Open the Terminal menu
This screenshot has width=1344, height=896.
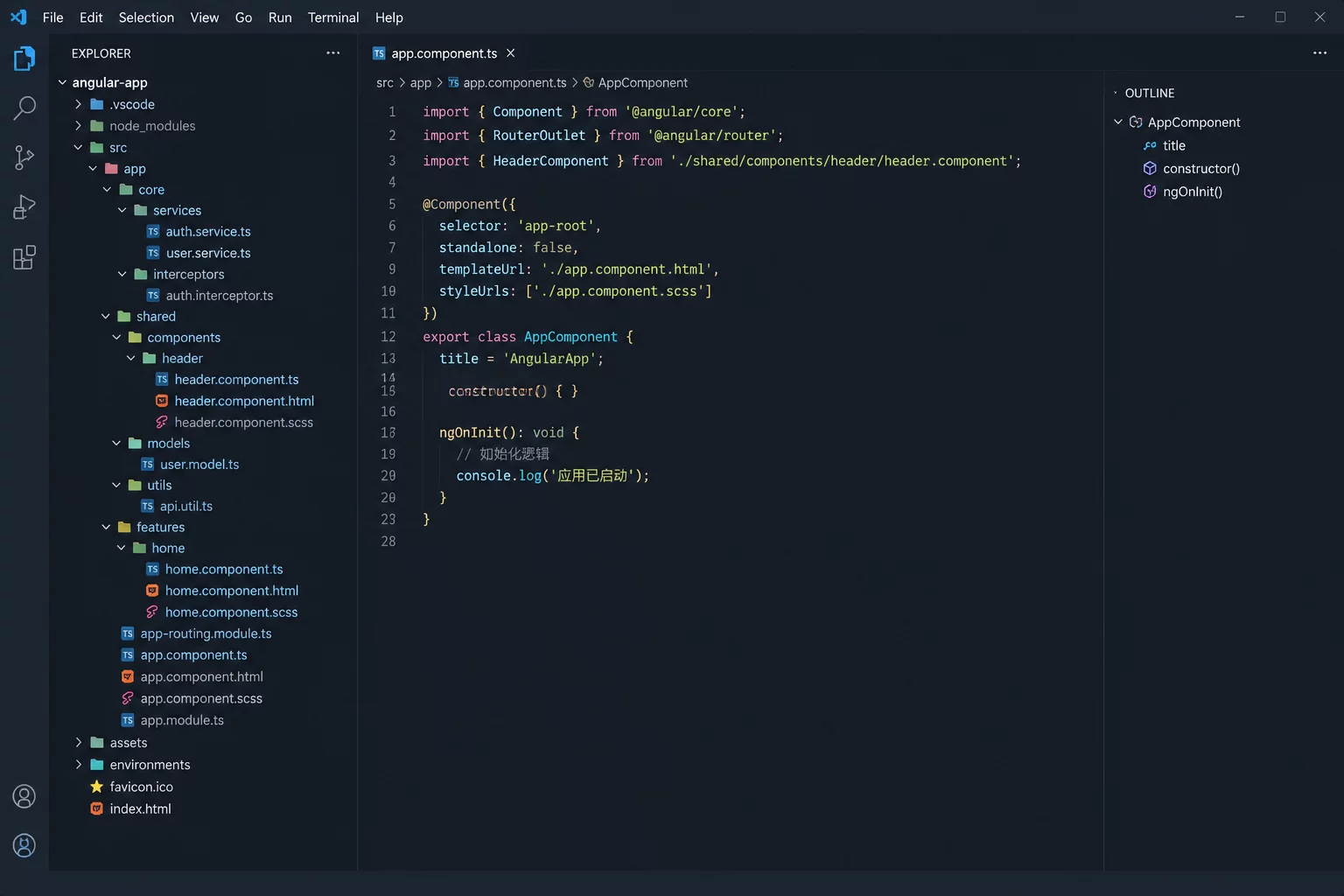click(x=333, y=17)
